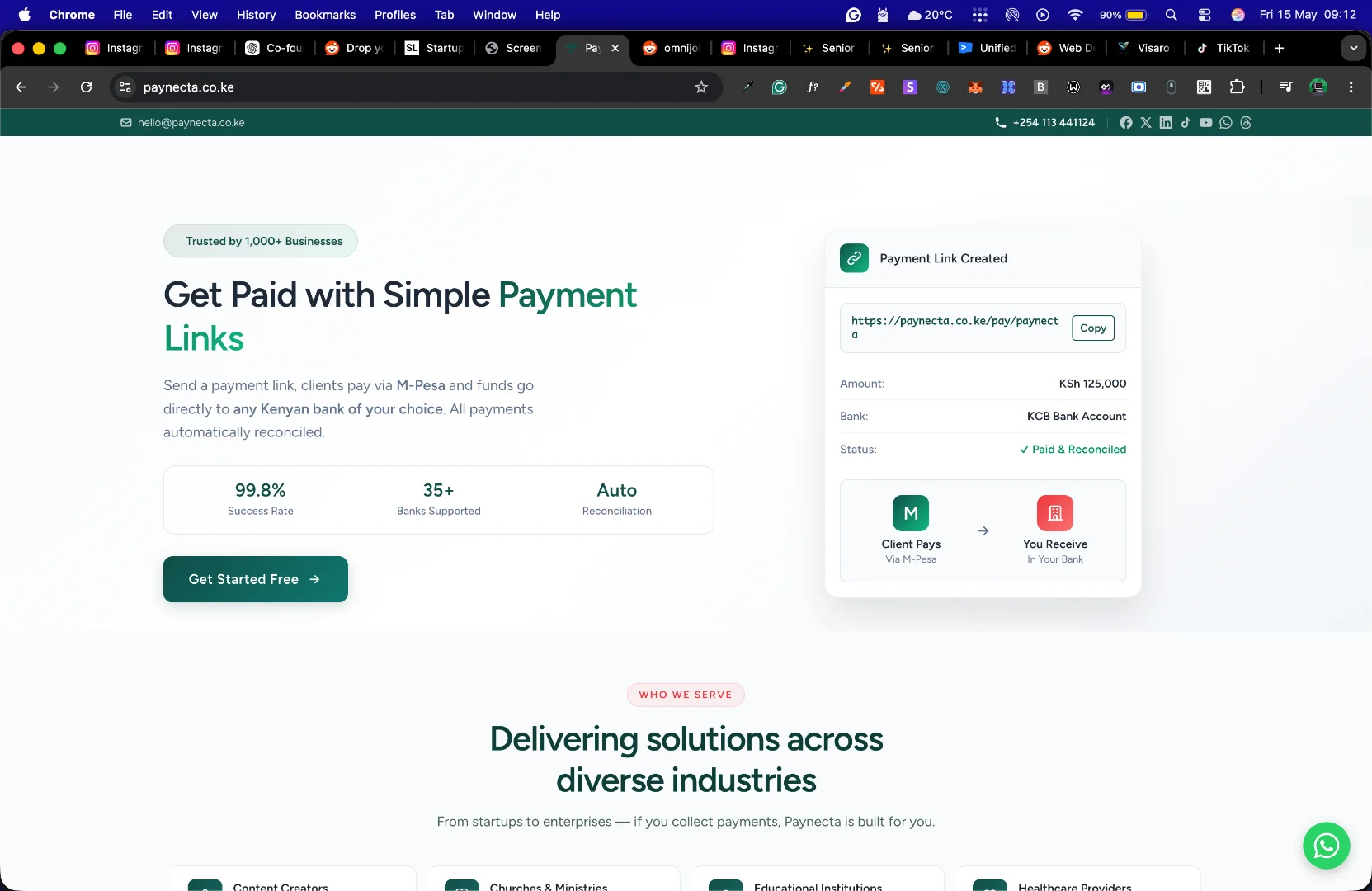Open Wi-Fi status menu
This screenshot has height=891, width=1372.
(x=1074, y=15)
